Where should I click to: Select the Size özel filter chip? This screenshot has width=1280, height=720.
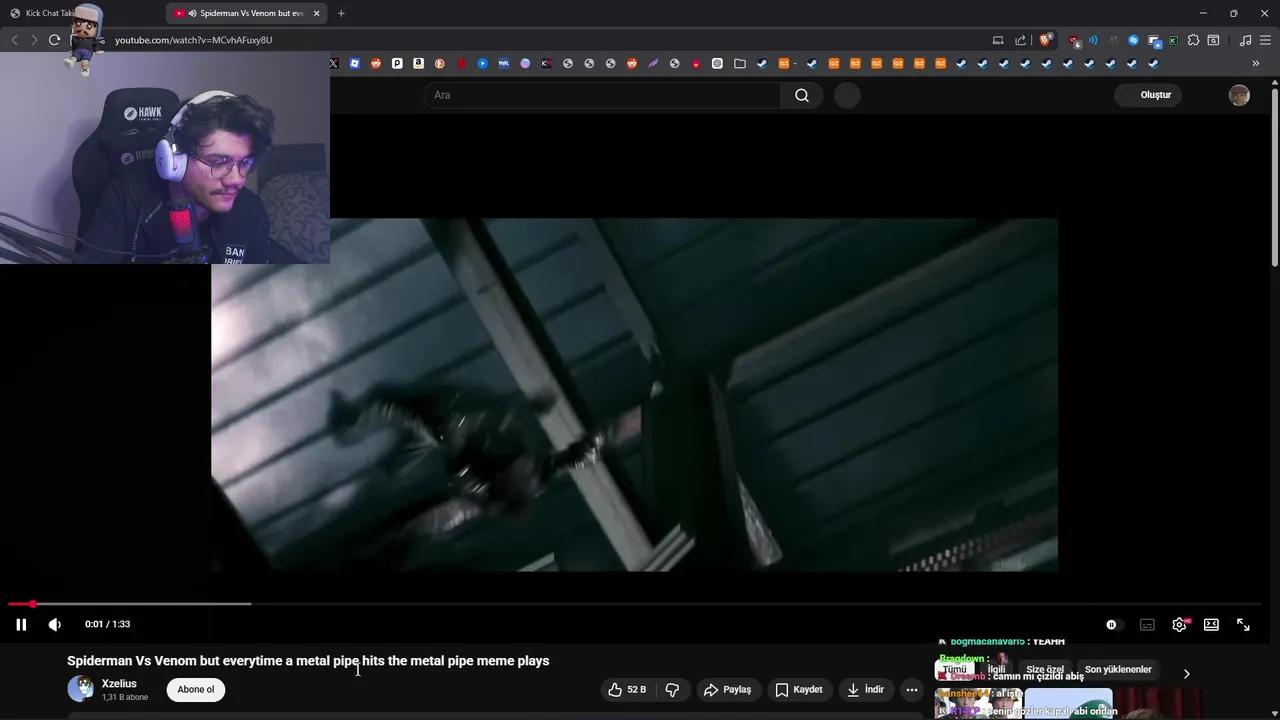[1045, 669]
